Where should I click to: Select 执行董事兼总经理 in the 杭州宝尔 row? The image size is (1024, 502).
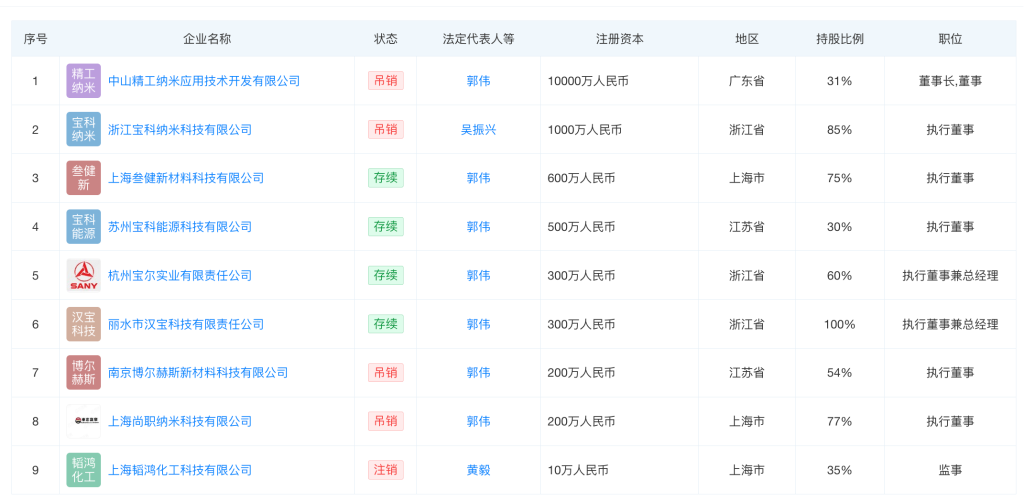[x=950, y=275]
